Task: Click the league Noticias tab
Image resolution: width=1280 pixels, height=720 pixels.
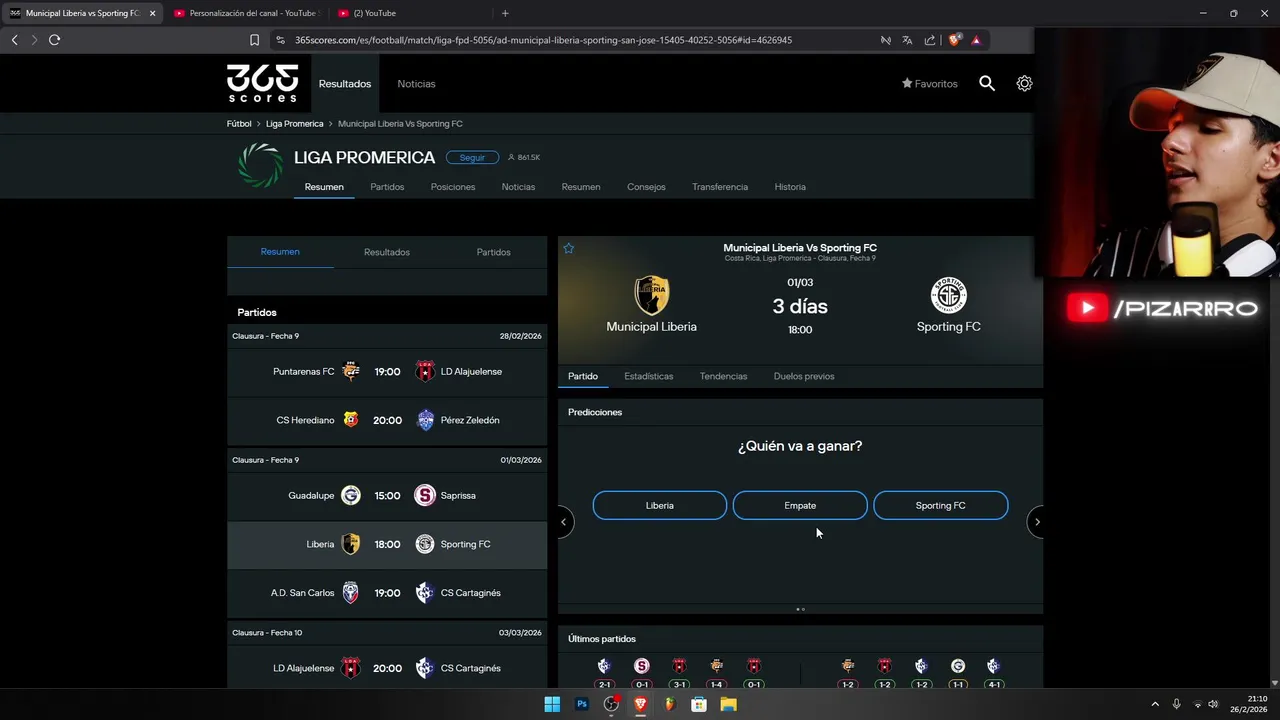Action: pos(518,187)
